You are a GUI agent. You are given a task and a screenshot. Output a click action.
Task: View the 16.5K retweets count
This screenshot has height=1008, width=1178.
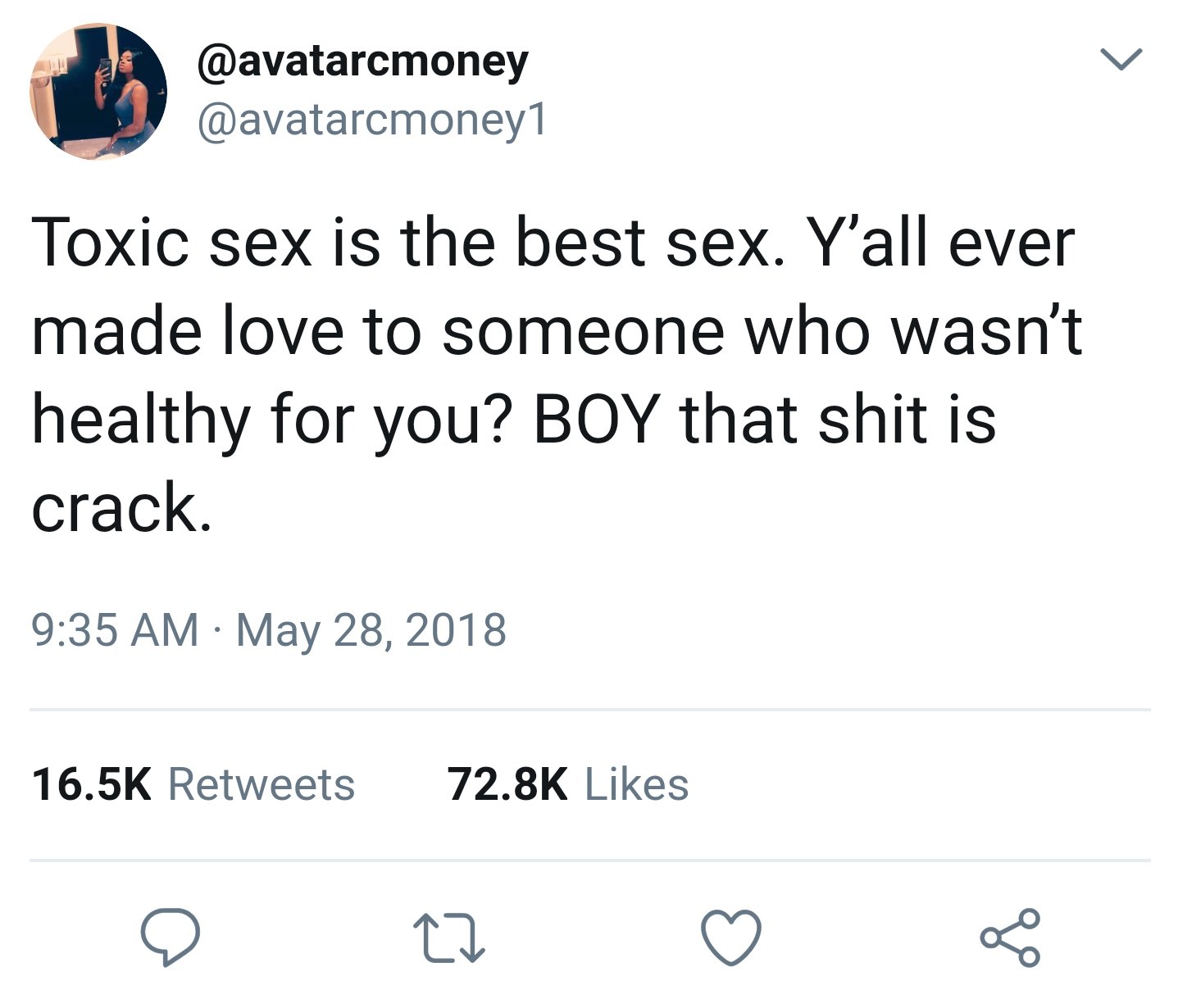tap(92, 784)
